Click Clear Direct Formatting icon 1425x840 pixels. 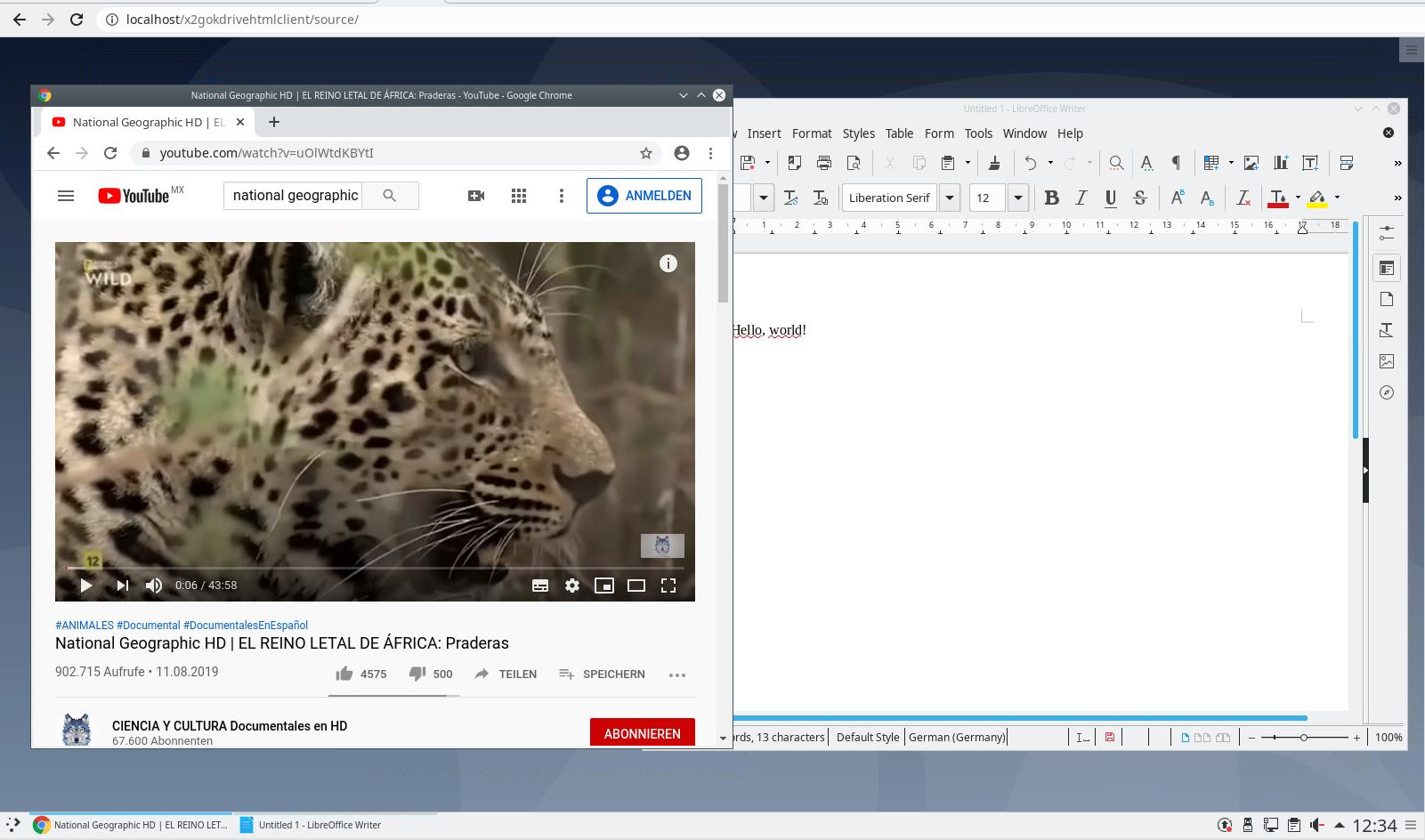click(1243, 198)
